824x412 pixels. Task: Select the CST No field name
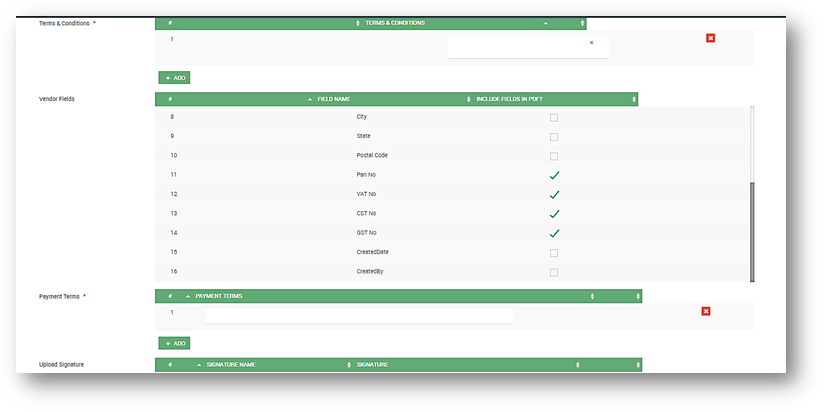coord(366,213)
